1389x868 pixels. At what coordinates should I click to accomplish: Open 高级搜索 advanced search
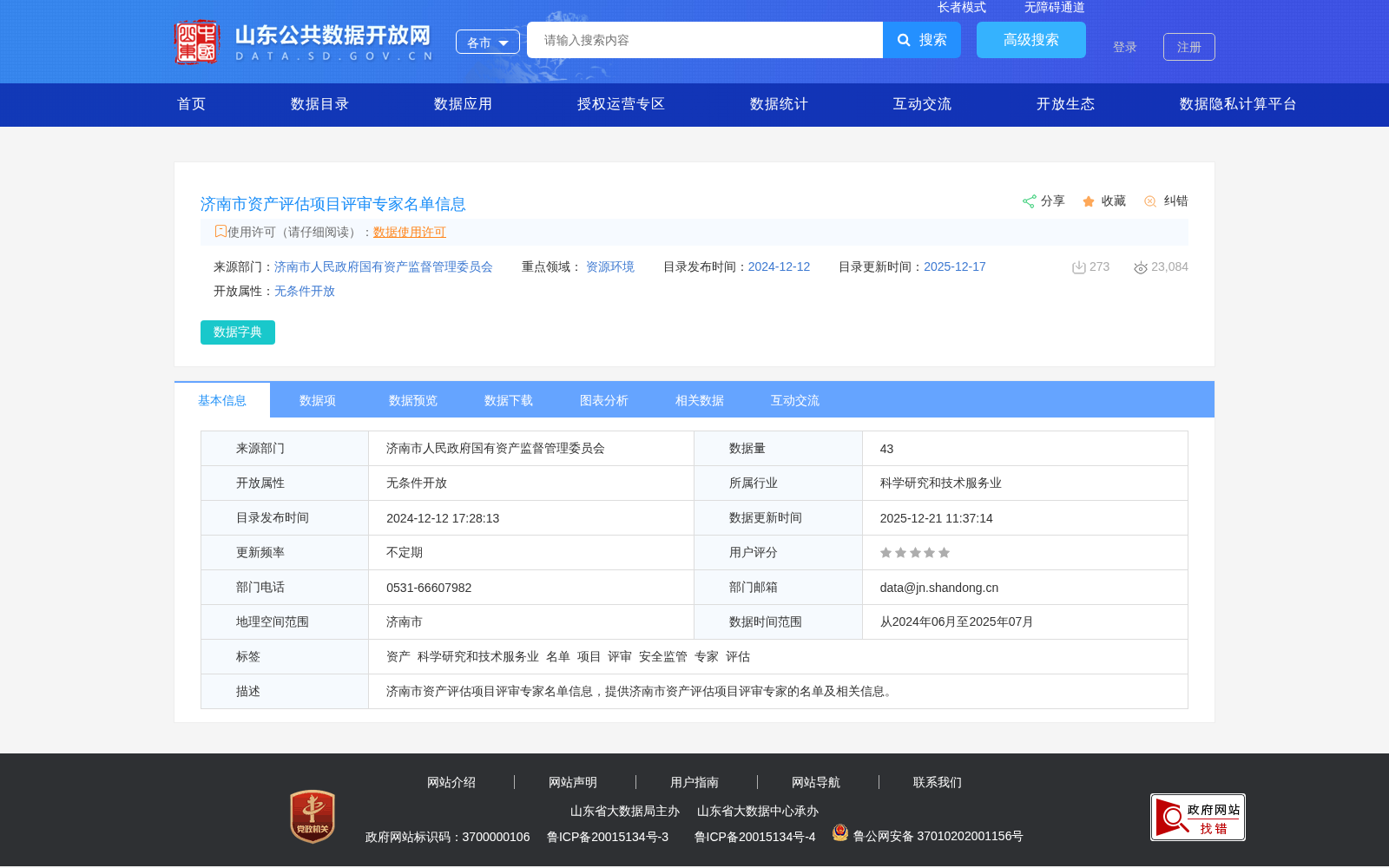(x=1031, y=40)
